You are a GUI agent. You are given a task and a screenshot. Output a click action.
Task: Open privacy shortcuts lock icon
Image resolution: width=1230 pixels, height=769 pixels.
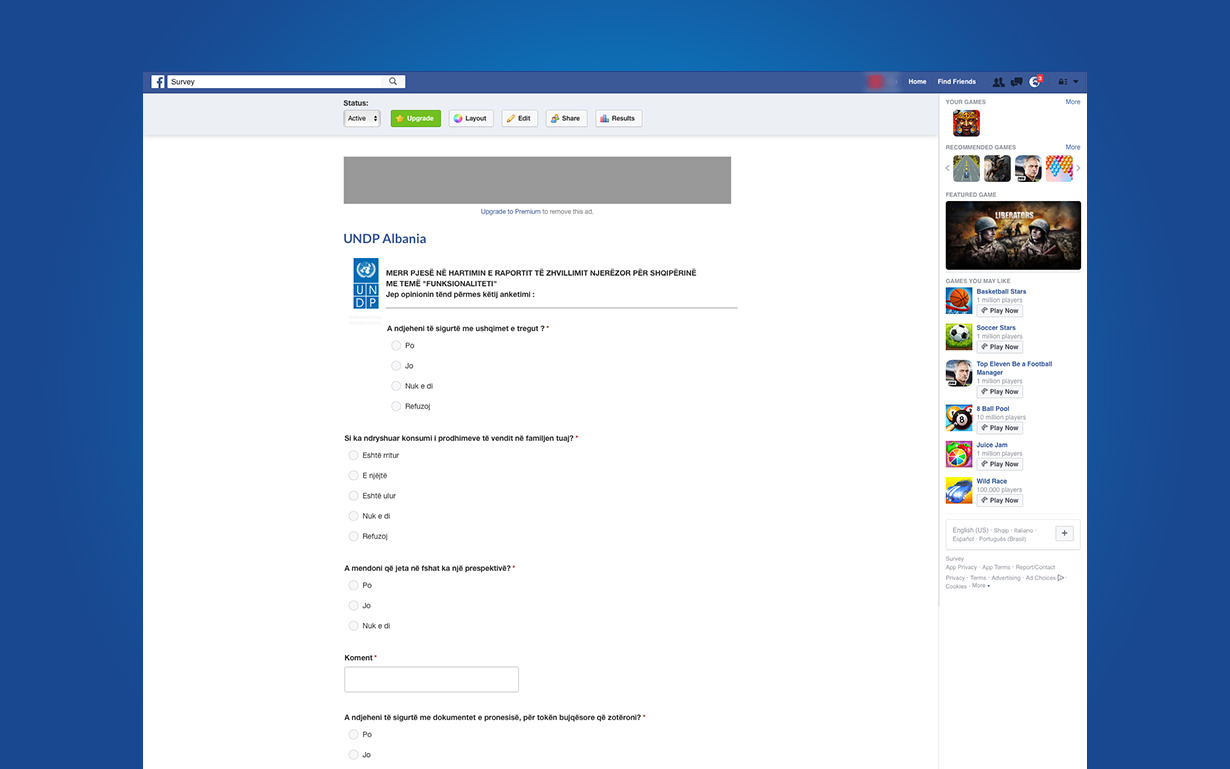pos(1063,82)
